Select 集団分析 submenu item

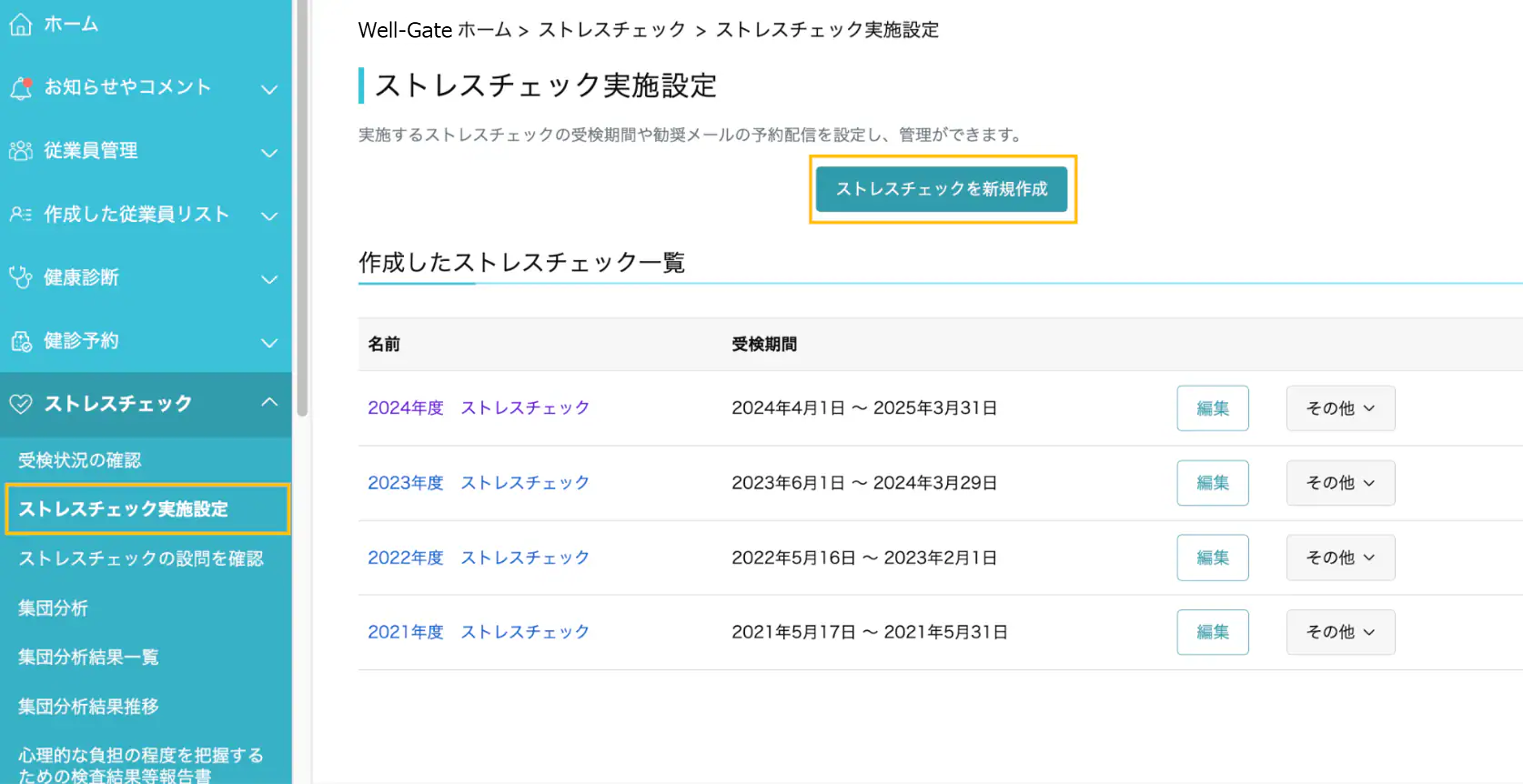tap(53, 608)
